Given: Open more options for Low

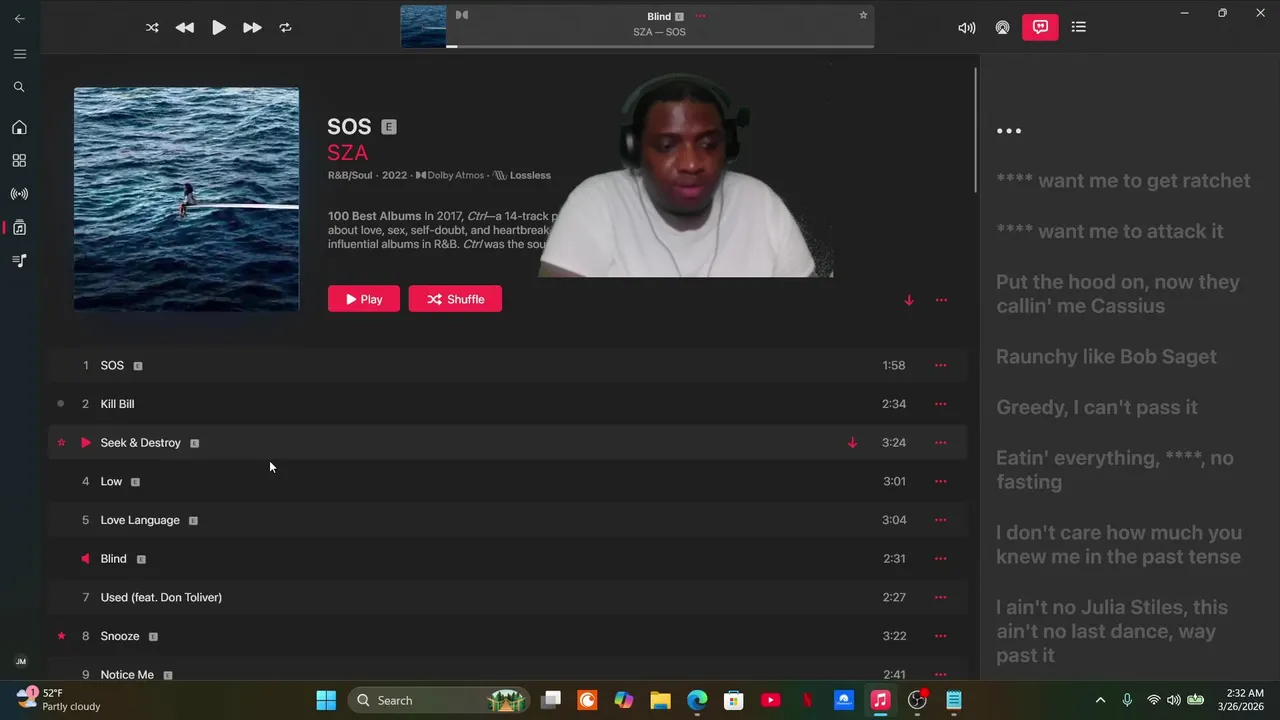Looking at the screenshot, I should [x=940, y=482].
